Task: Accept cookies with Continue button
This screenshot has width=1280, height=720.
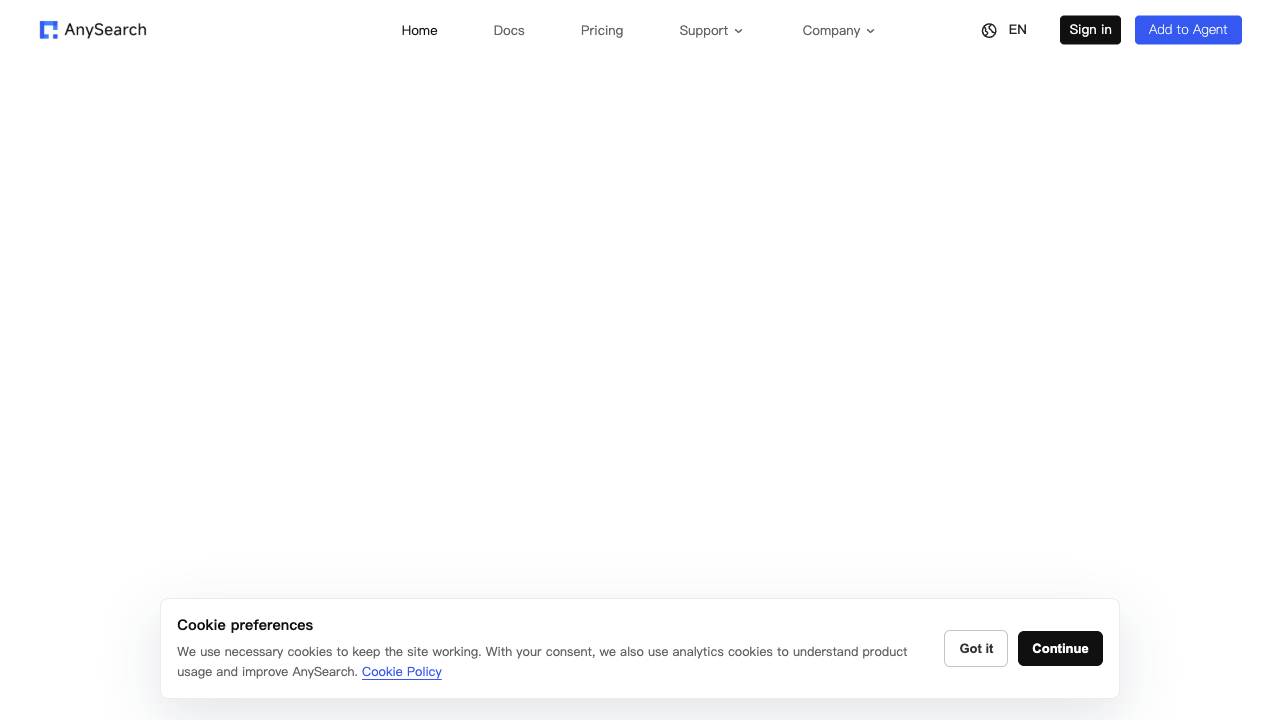Action: (1060, 648)
